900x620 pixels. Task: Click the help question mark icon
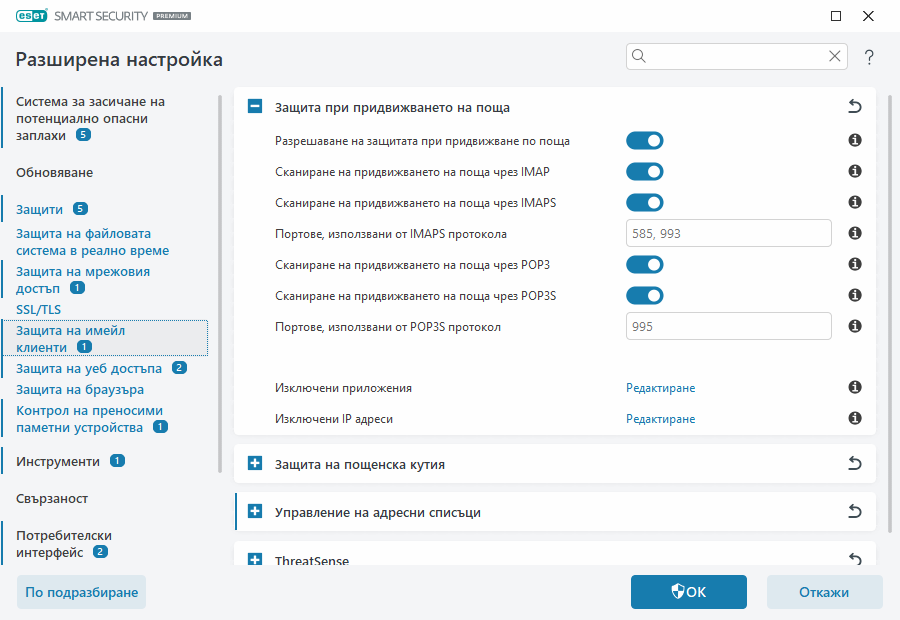point(869,57)
